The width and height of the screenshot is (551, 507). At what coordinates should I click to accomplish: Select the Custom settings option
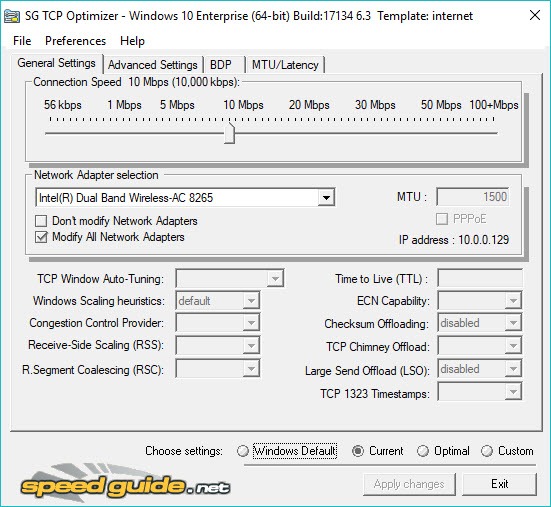(487, 451)
